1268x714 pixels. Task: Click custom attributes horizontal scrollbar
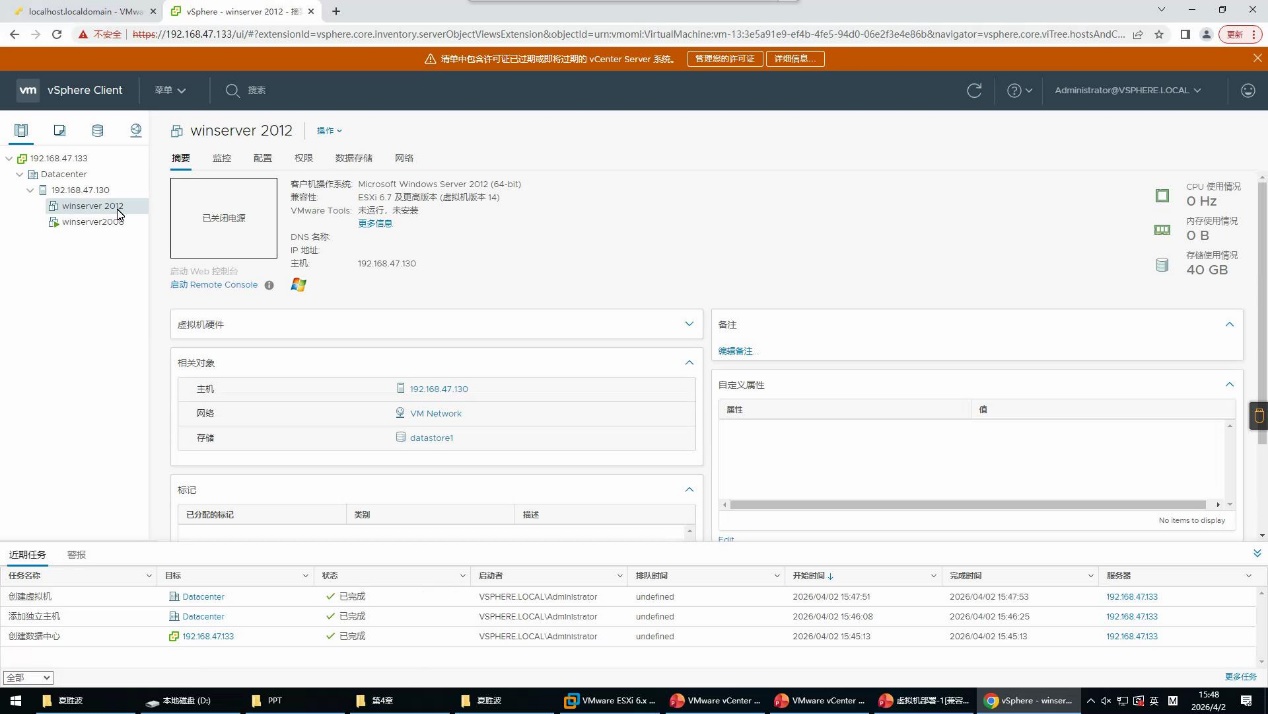[x=968, y=505]
